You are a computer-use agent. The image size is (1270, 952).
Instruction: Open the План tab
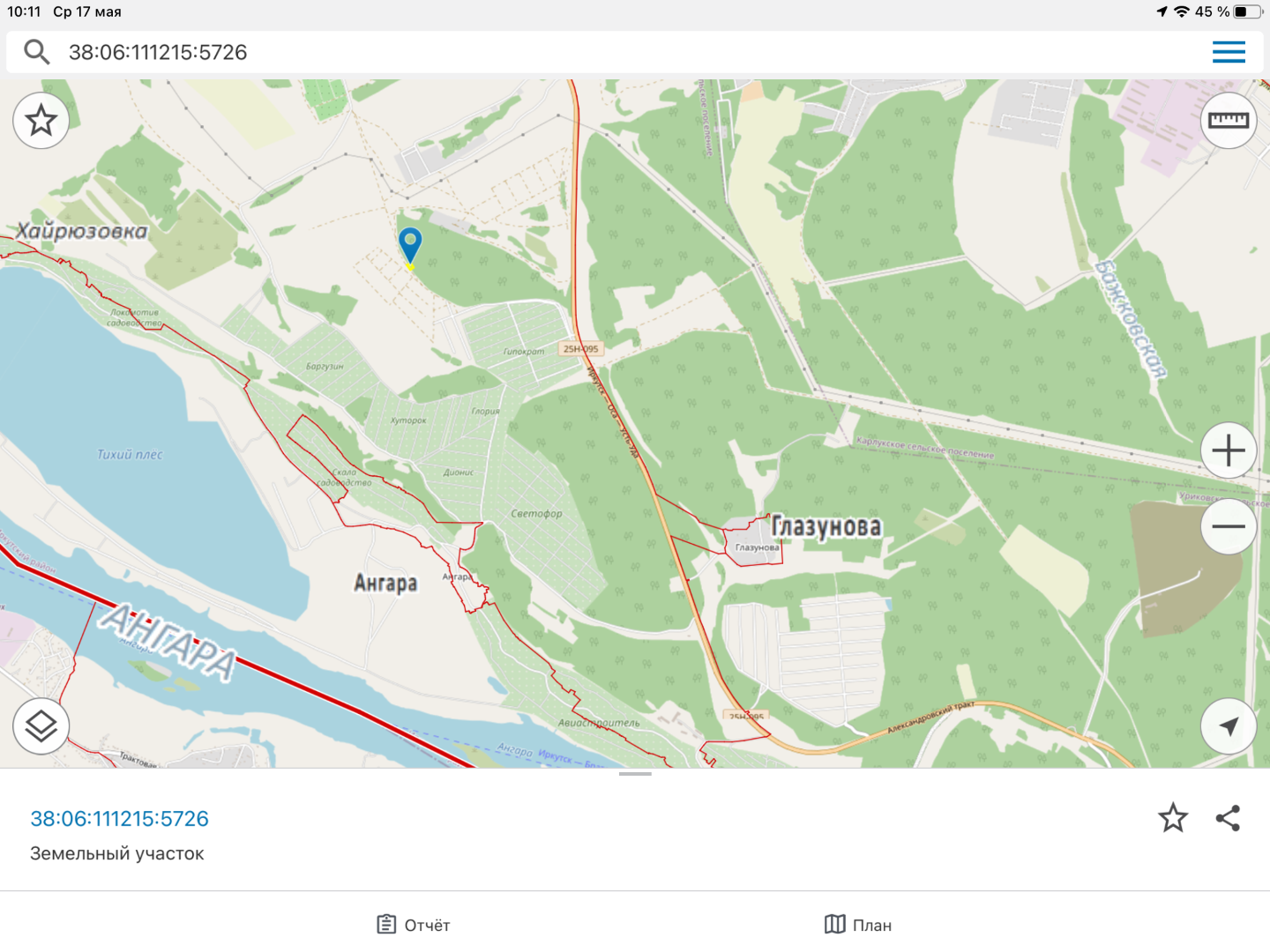(x=858, y=925)
